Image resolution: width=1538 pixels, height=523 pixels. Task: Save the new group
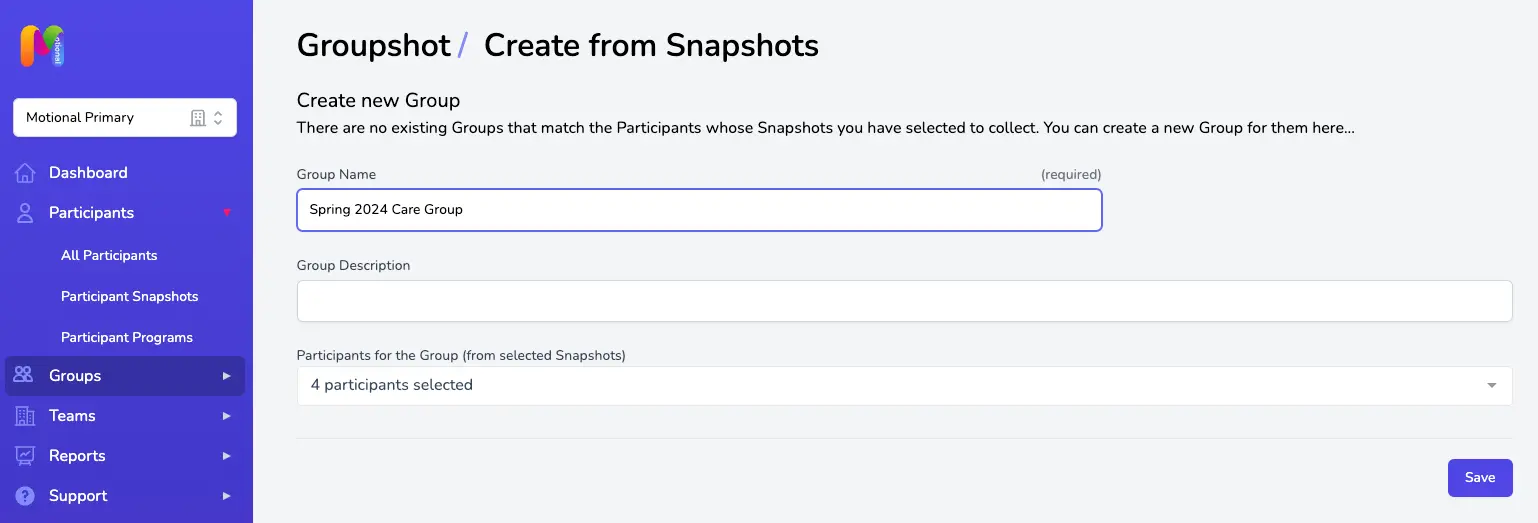coord(1480,478)
